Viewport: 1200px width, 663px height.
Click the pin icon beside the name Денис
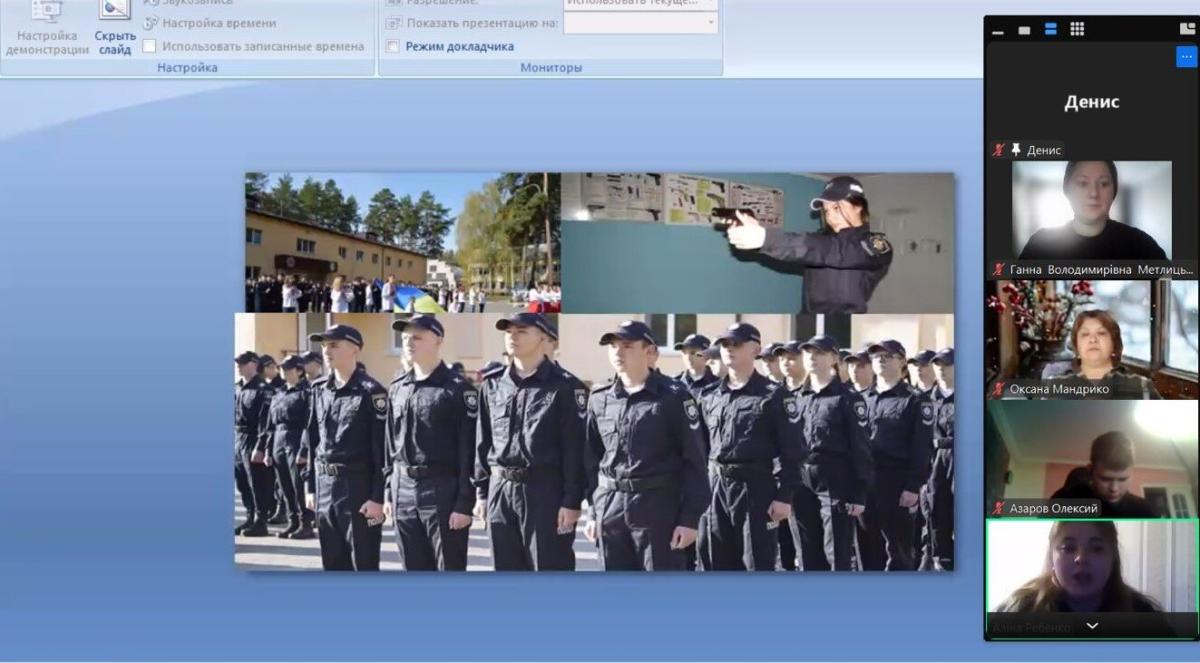[x=1016, y=150]
